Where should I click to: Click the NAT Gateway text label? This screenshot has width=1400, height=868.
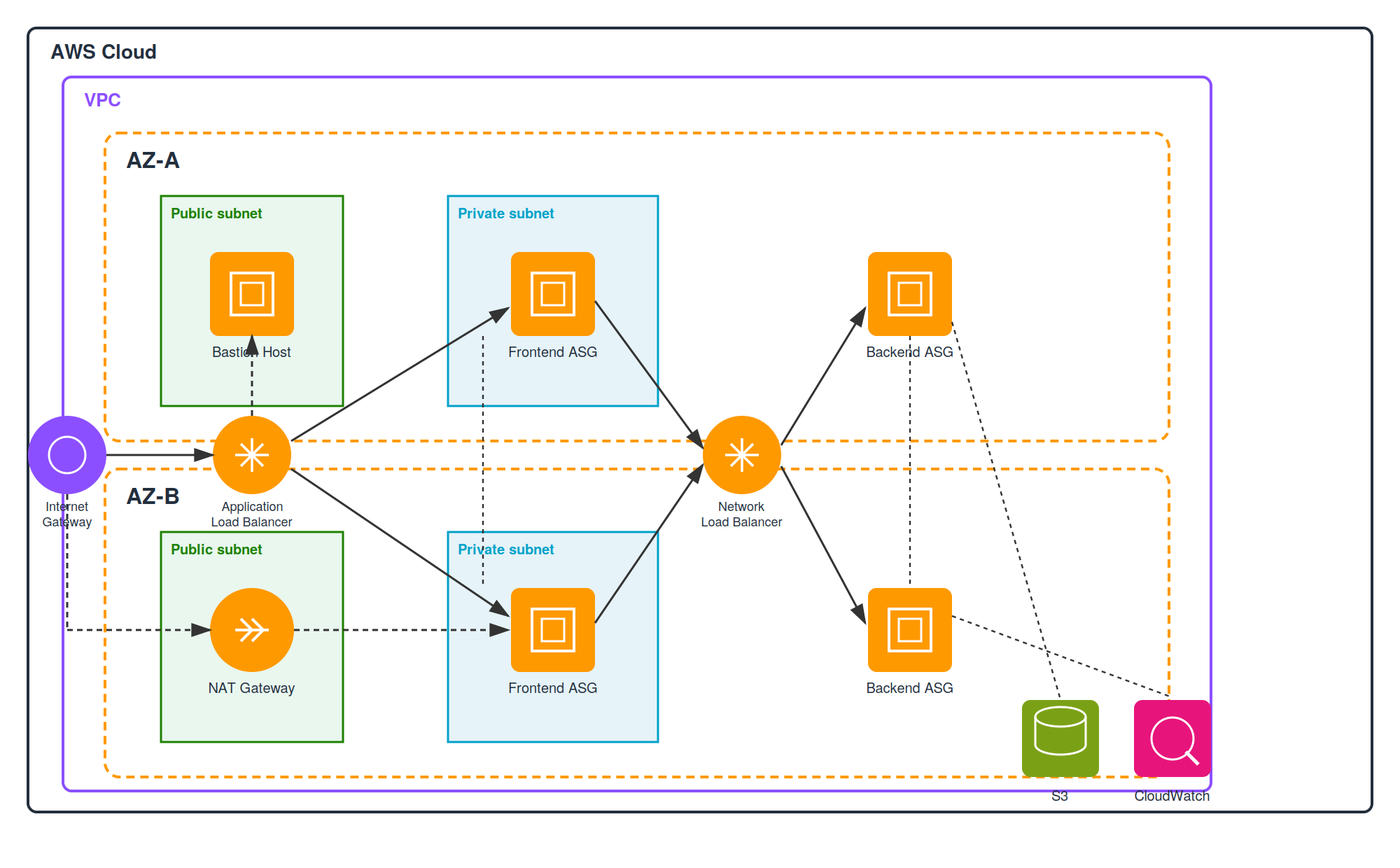pyautogui.click(x=251, y=688)
